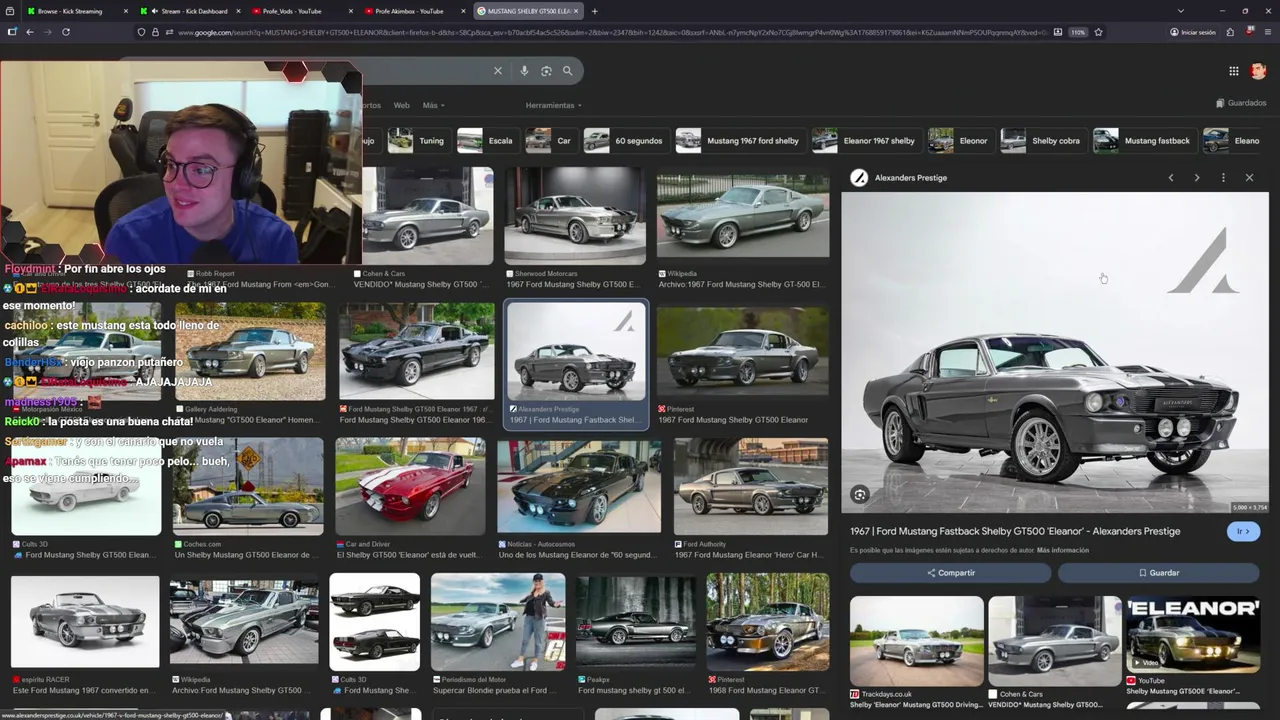Open red Car and Driver Shelby thumbnail

click(x=411, y=486)
